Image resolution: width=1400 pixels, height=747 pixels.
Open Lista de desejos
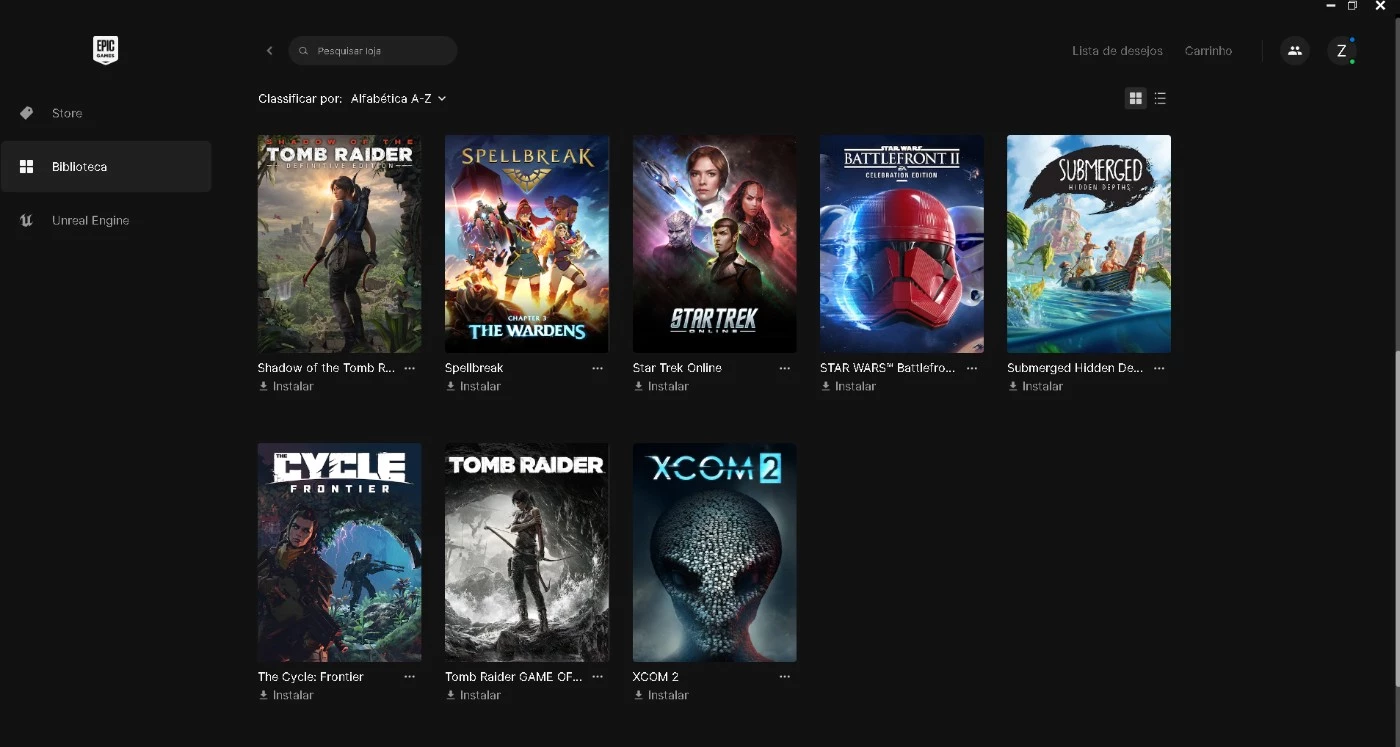coord(1117,50)
